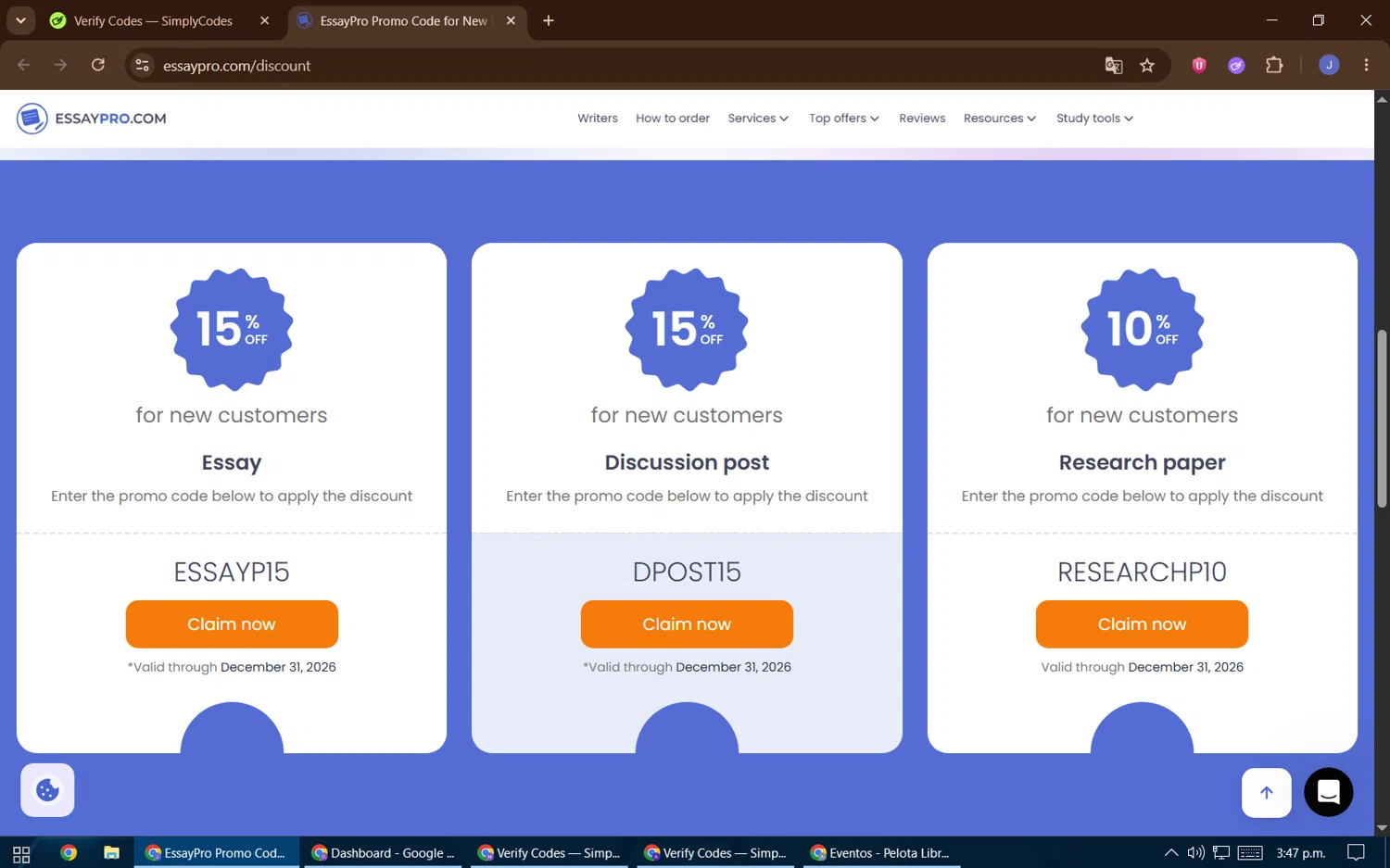The image size is (1390, 868).
Task: Open Dashboard - Google taskbar window
Action: [x=384, y=853]
